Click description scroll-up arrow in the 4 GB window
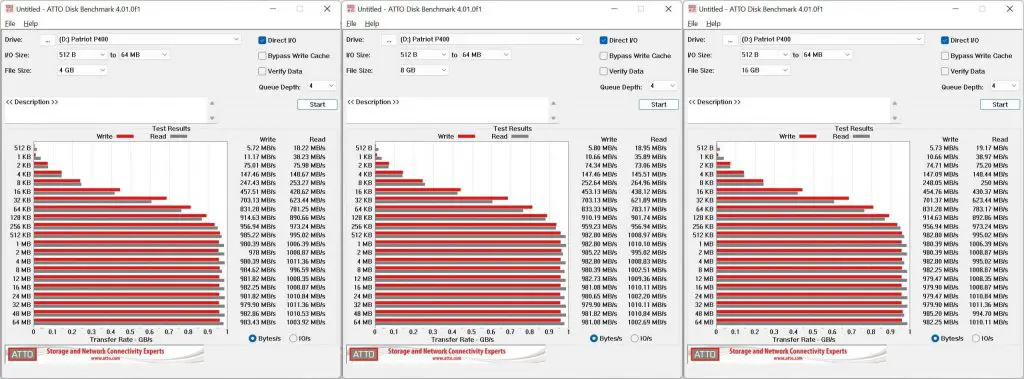Image resolution: width=1024 pixels, height=379 pixels. (212, 103)
